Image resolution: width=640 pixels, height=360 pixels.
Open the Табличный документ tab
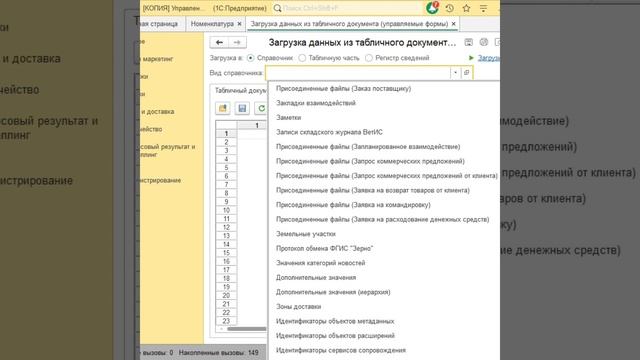pyautogui.click(x=240, y=91)
